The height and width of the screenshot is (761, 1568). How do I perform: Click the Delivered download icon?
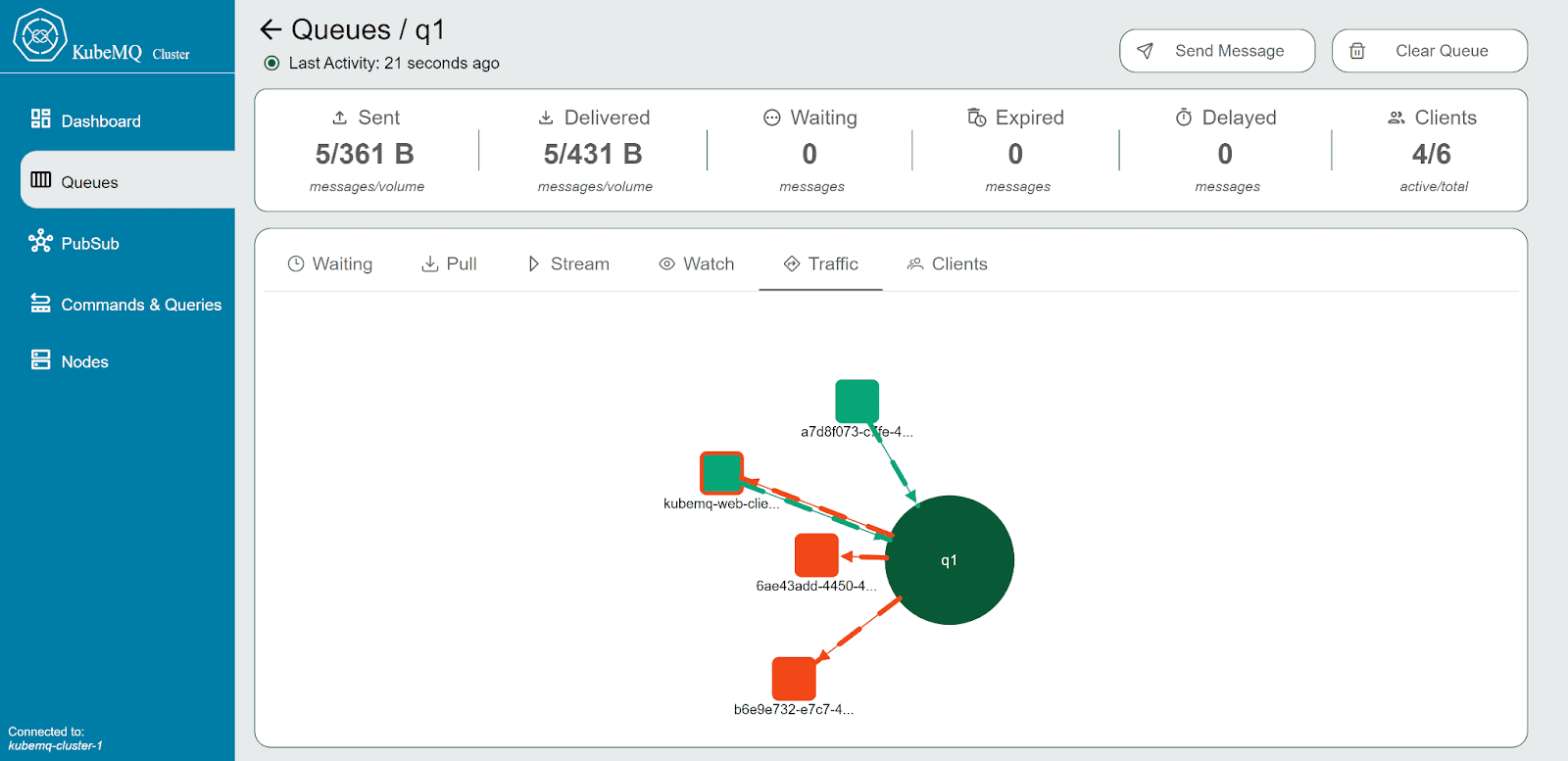coord(546,118)
